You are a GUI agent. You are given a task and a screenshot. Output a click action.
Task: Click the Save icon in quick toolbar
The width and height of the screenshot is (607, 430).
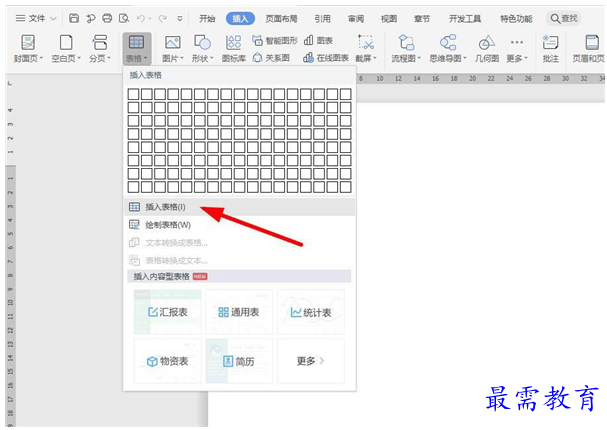[74, 18]
